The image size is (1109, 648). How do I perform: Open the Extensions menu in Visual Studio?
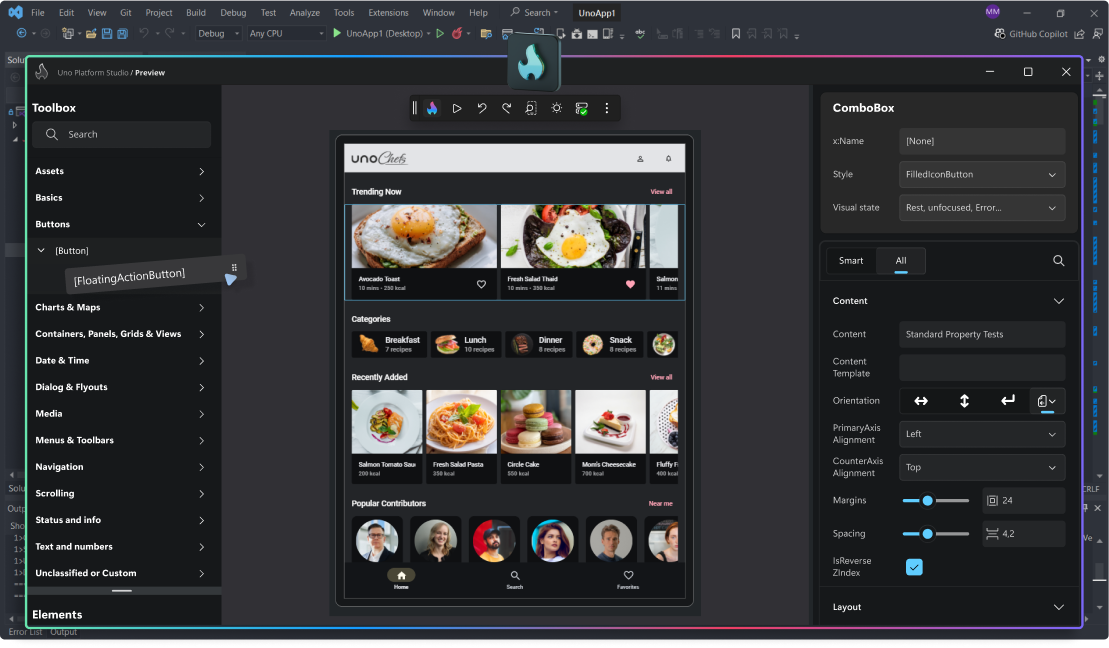pyautogui.click(x=388, y=12)
